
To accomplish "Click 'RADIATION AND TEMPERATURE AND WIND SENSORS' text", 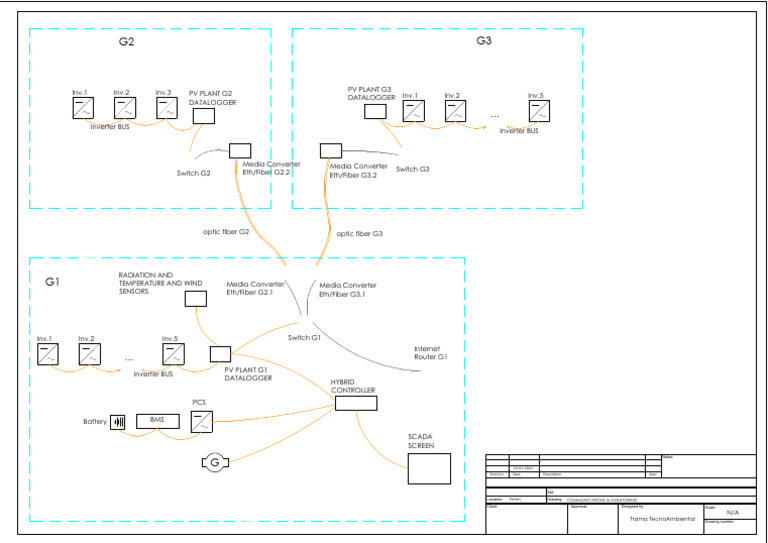I will [x=160, y=283].
